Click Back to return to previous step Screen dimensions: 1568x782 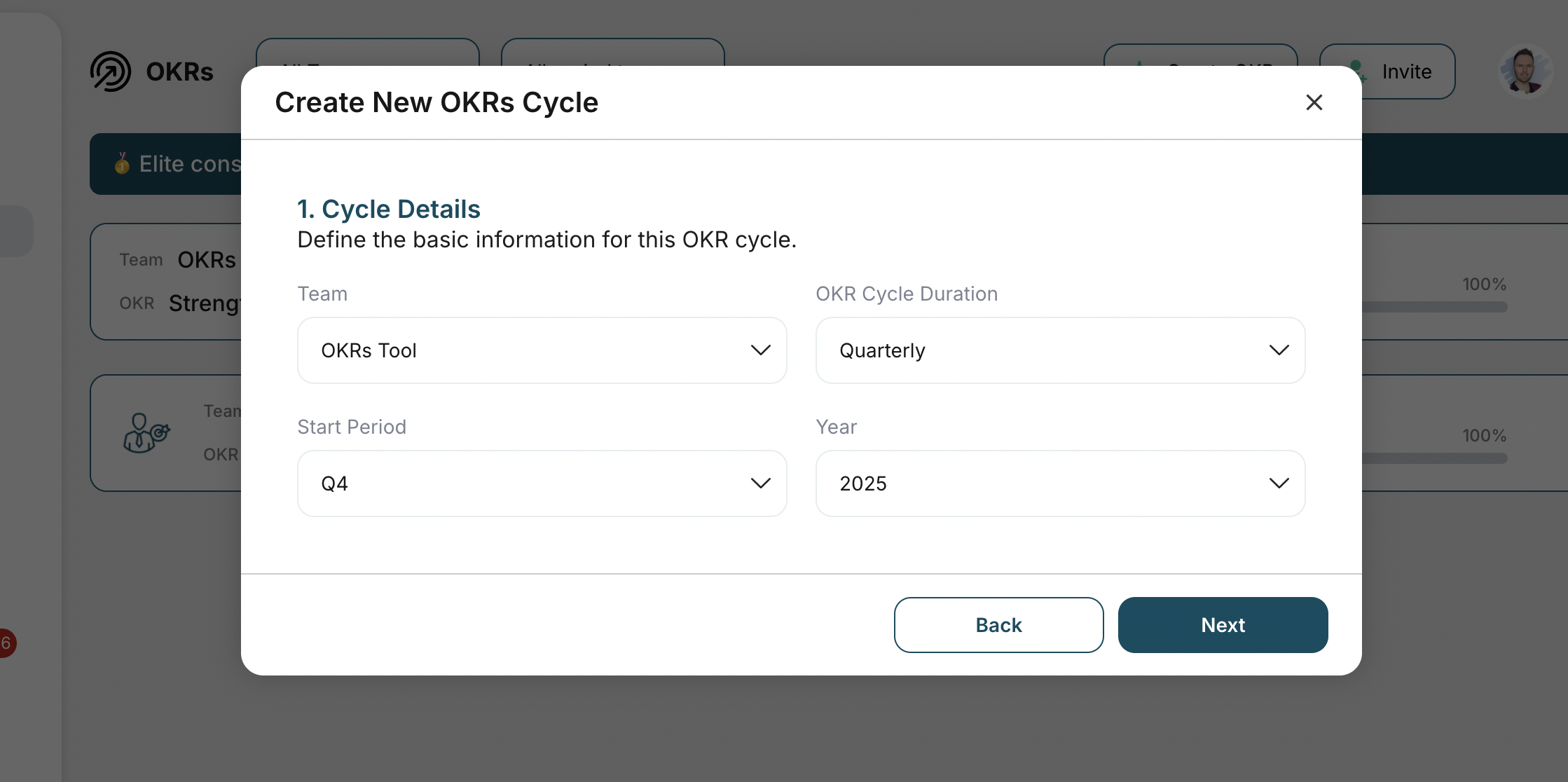pyautogui.click(x=998, y=624)
